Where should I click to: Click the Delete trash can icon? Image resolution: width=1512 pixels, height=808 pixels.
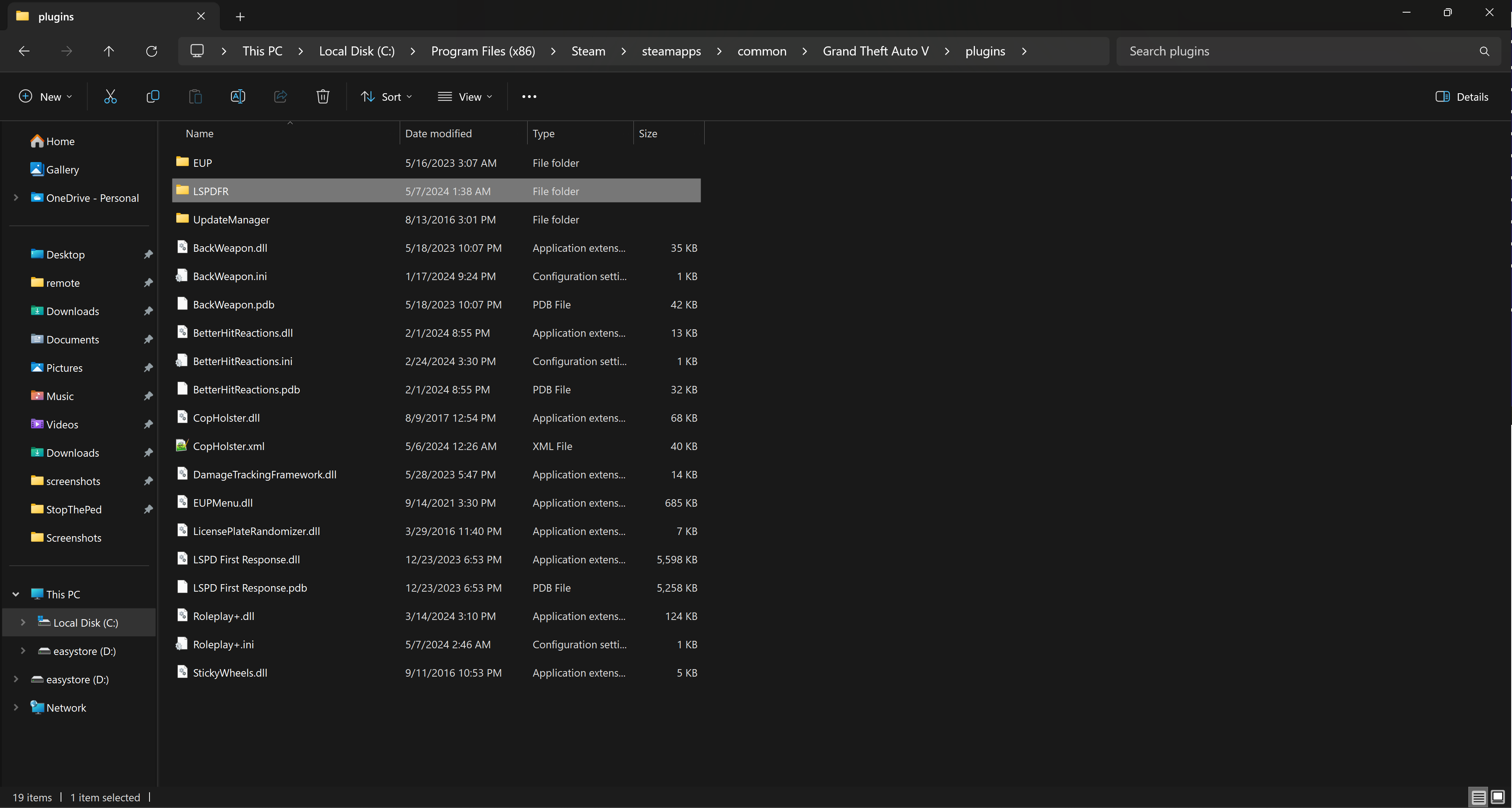323,97
